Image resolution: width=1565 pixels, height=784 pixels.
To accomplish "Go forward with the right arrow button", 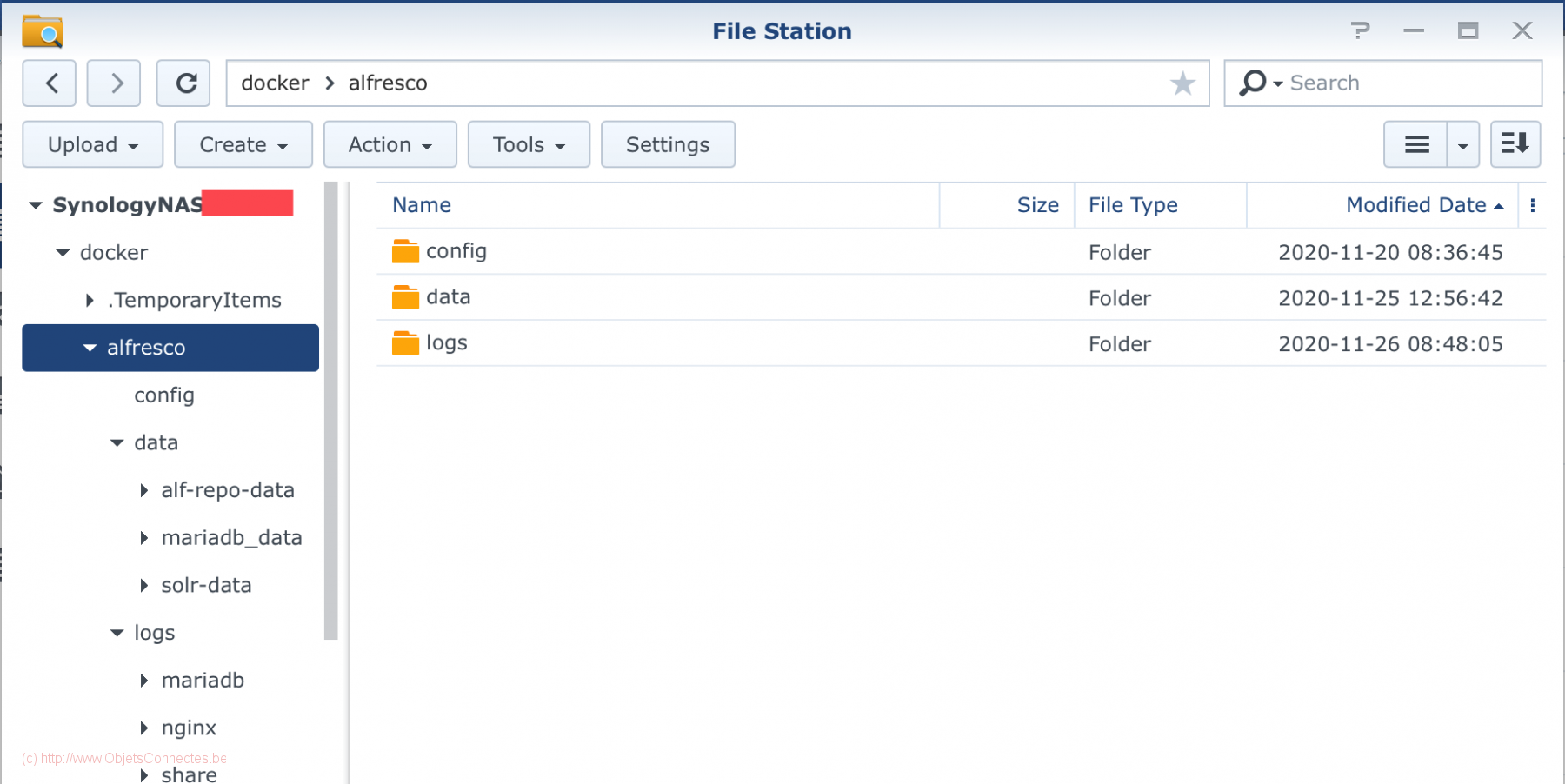I will click(x=114, y=83).
